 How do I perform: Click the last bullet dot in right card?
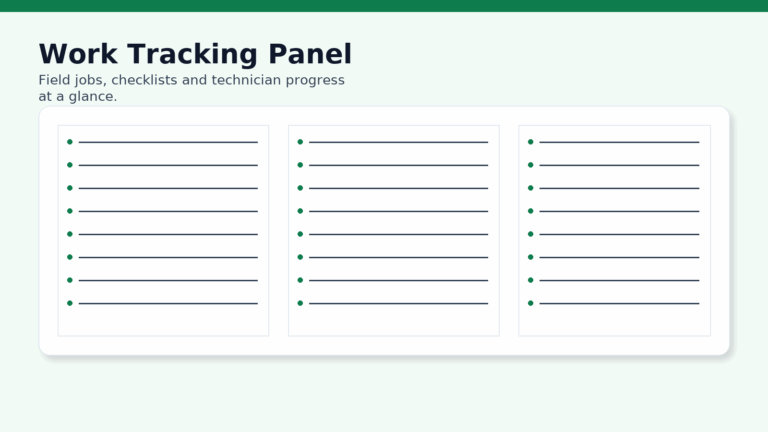[530, 303]
